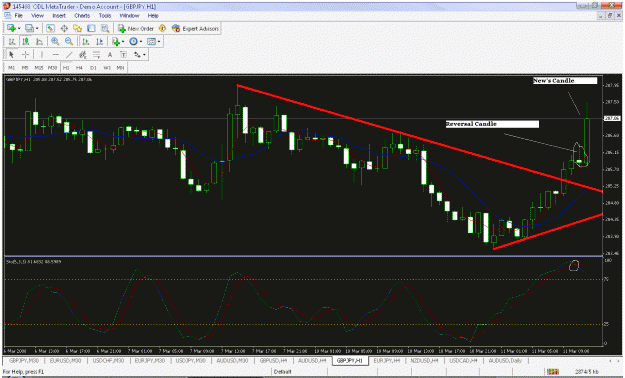Switch to the GBPJPY,M30 chart tab
The height and width of the screenshot is (378, 625).
pyautogui.click(x=24, y=360)
